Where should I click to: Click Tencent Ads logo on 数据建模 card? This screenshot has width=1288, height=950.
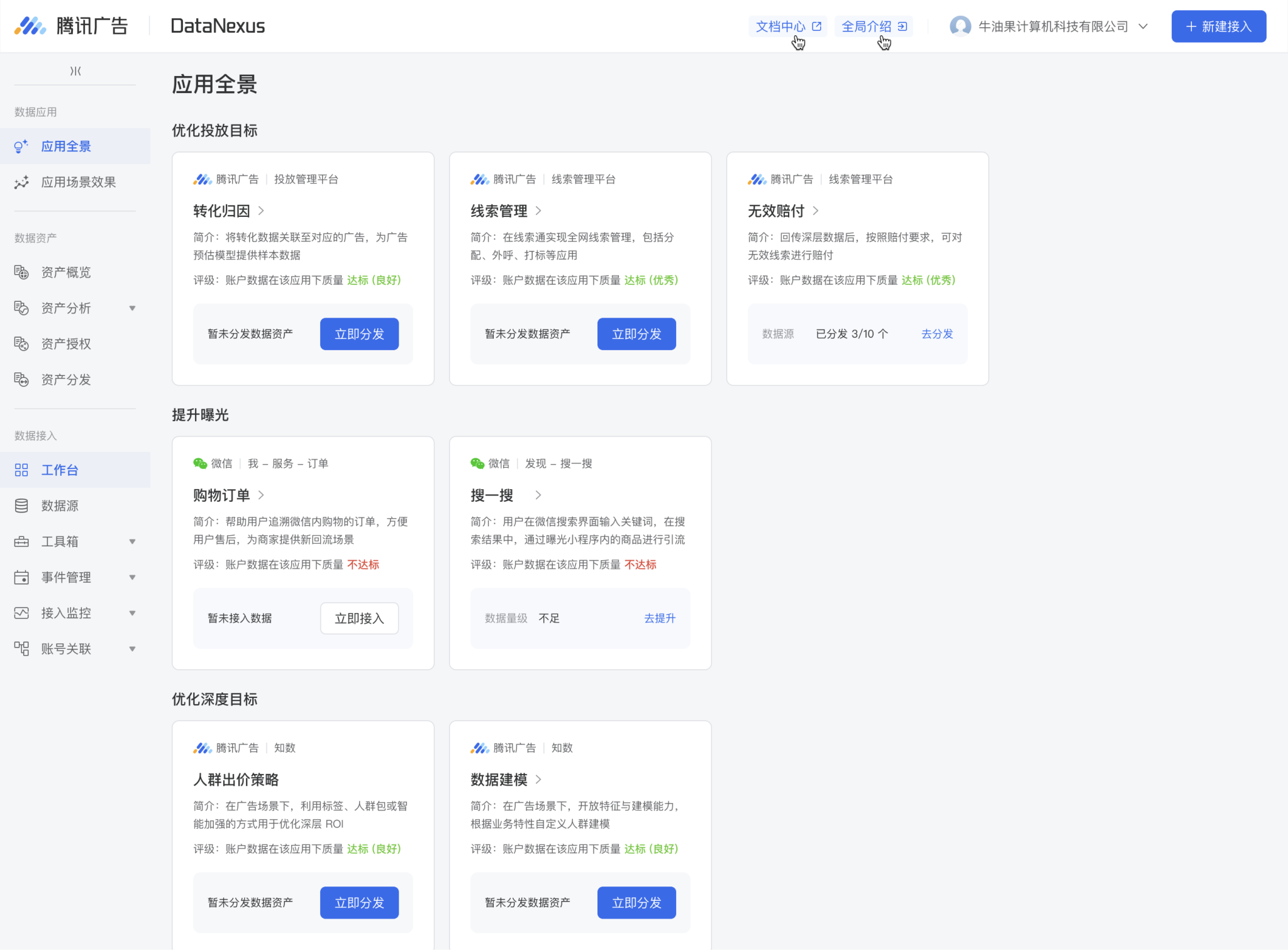tap(480, 748)
